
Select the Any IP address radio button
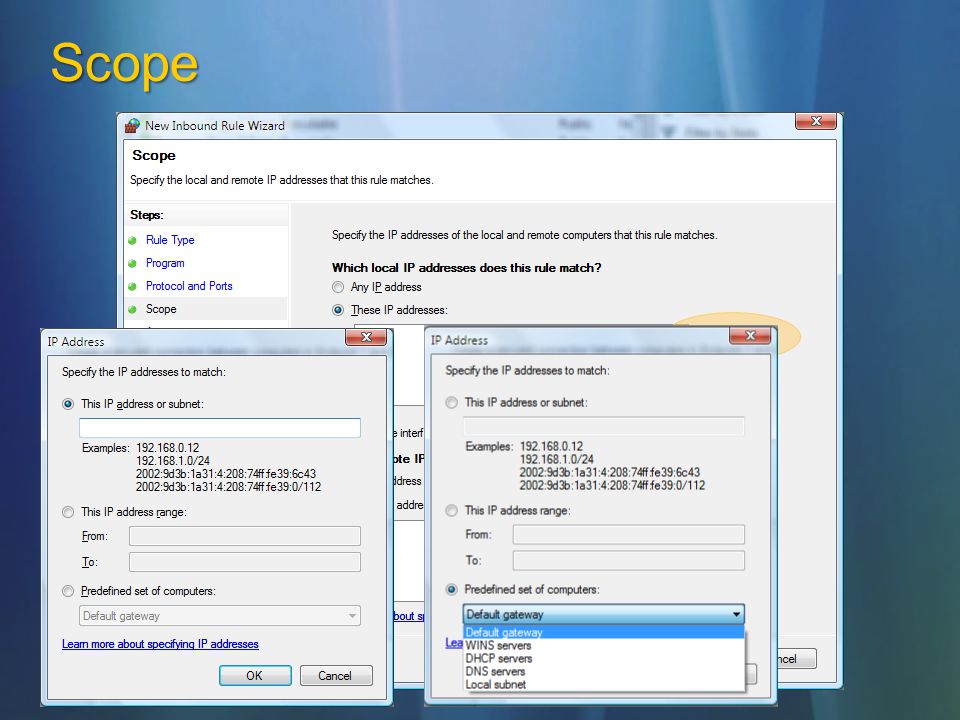point(338,287)
